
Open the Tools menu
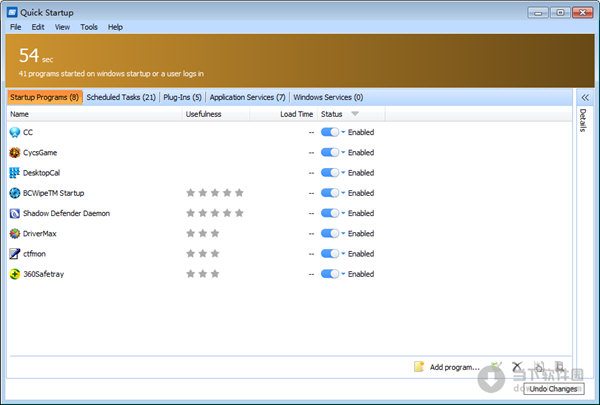click(x=89, y=27)
